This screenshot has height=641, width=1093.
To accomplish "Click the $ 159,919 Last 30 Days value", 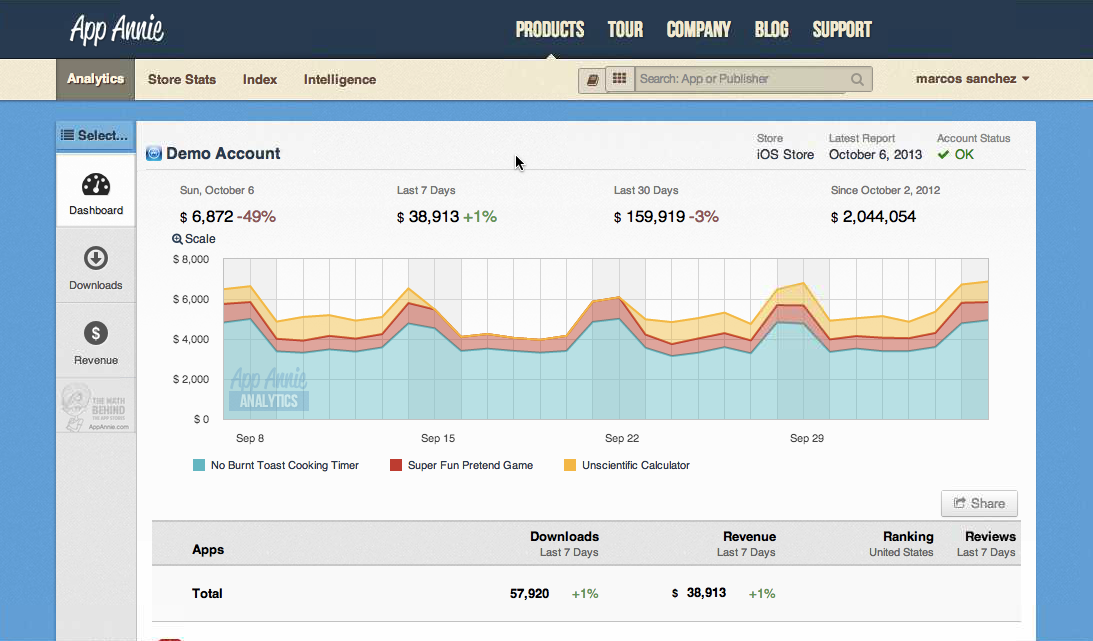I will click(x=650, y=217).
